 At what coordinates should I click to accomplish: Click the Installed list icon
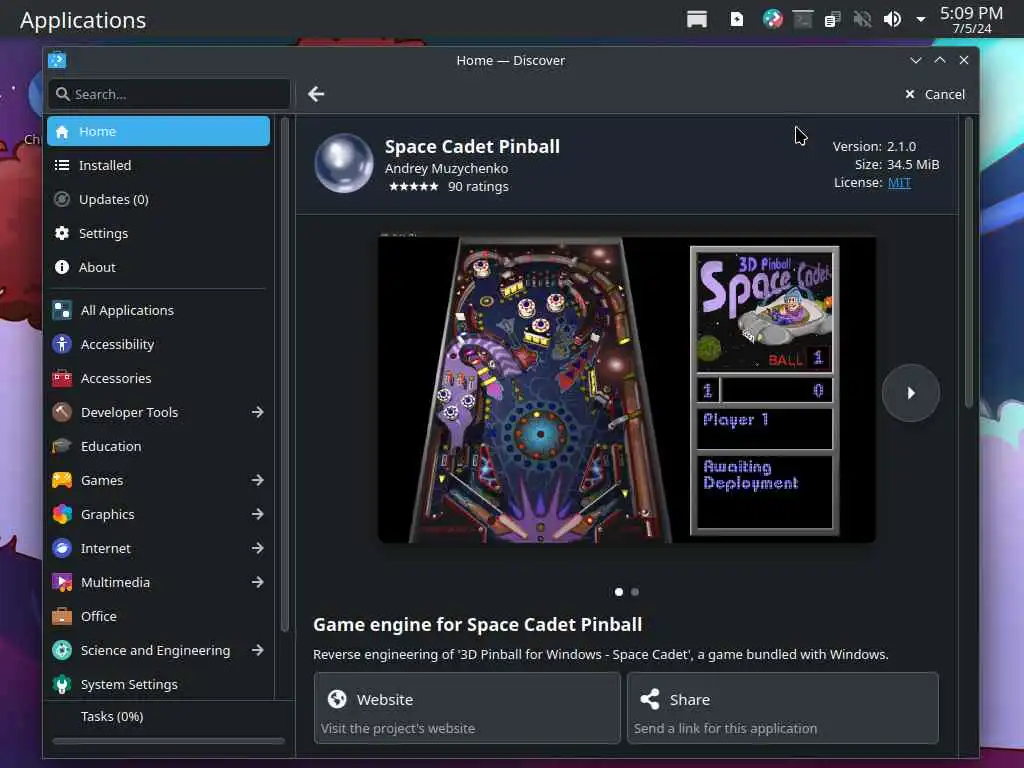62,165
